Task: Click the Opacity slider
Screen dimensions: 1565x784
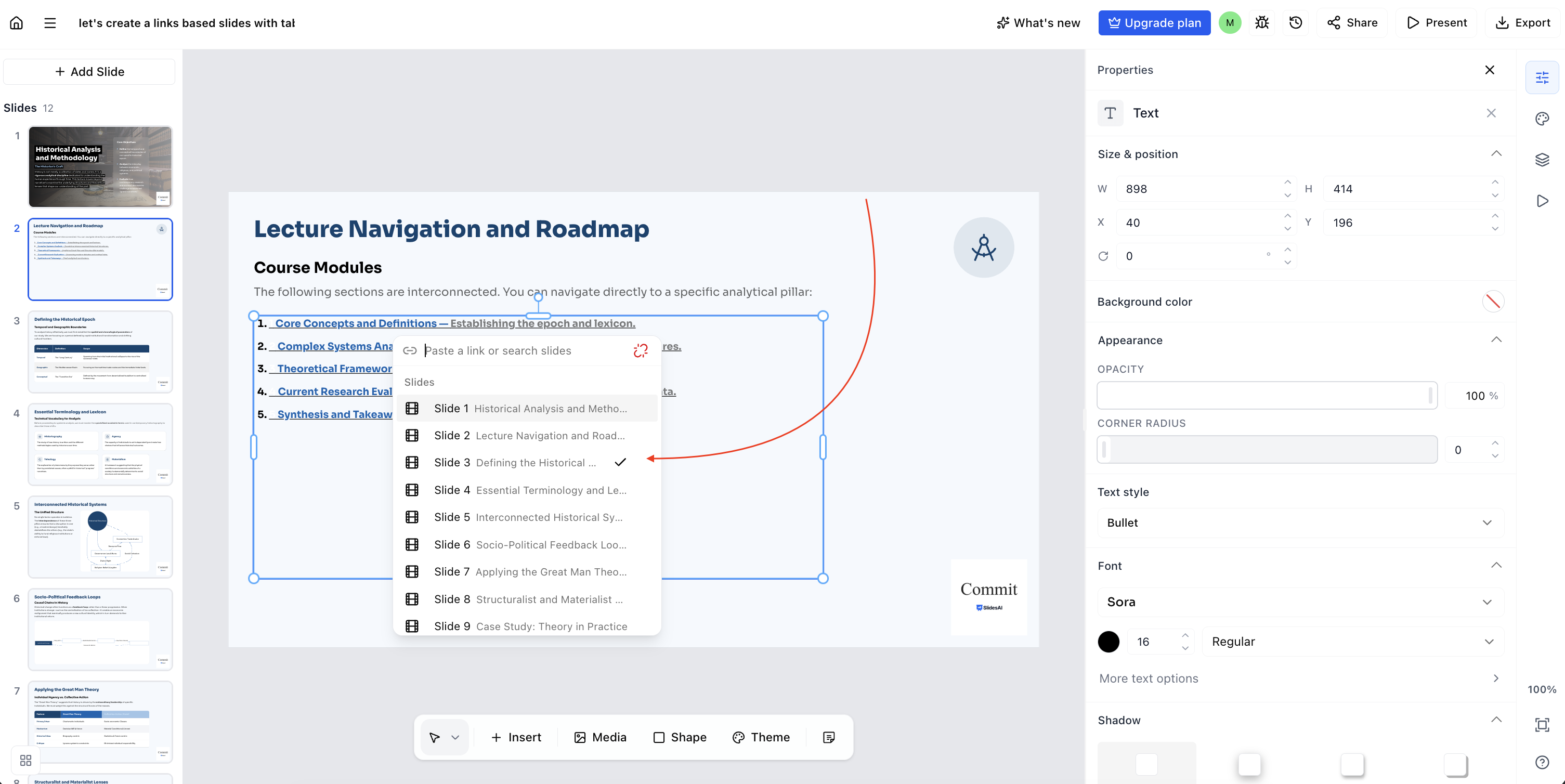Action: point(1267,395)
